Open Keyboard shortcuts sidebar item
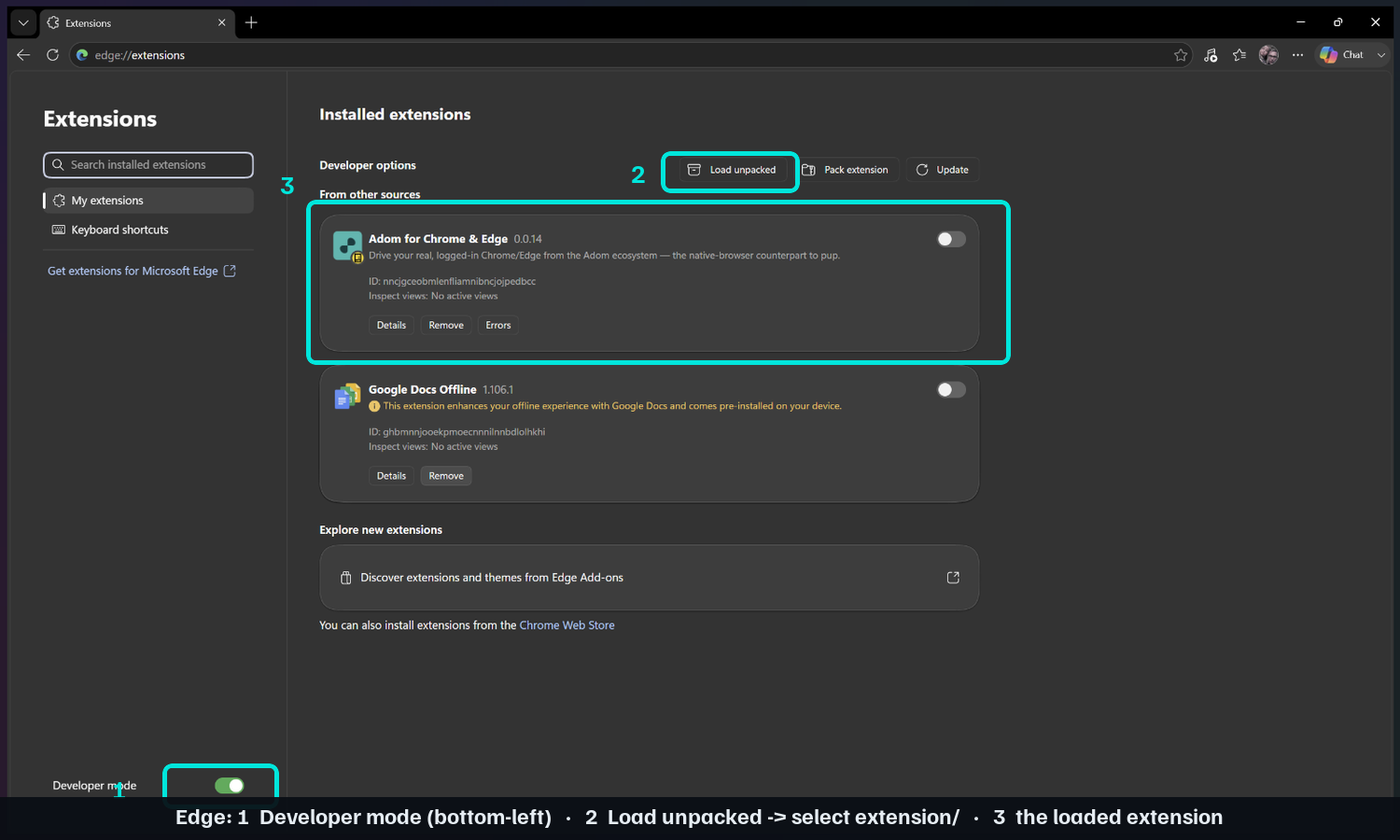Screen dimensions: 1400x840 pos(148,230)
